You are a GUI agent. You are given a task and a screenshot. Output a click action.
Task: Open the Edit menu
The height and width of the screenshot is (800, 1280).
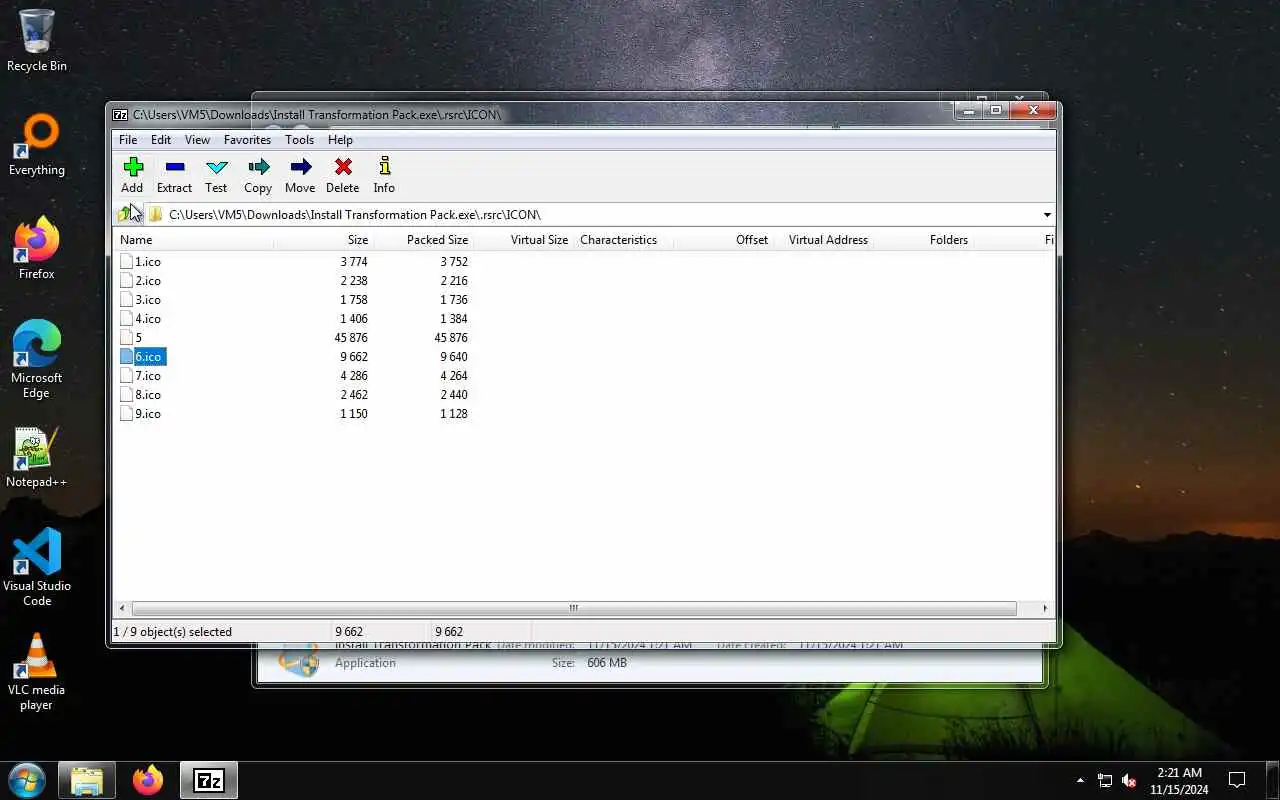tap(161, 140)
